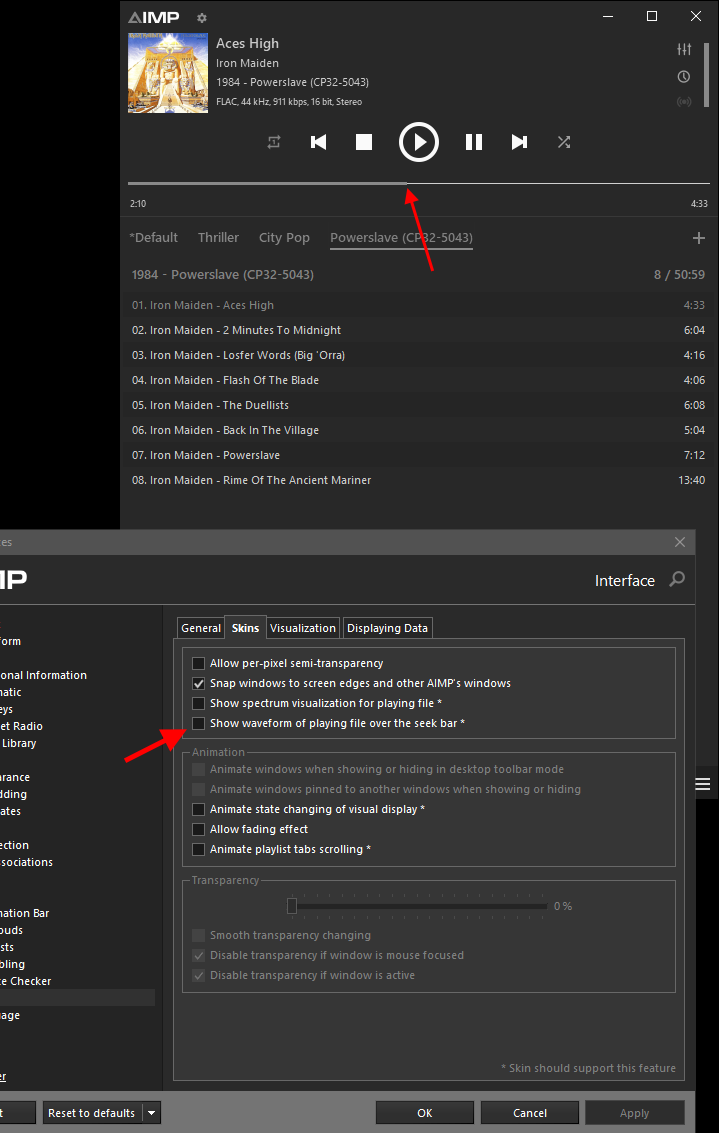Click Reset to defaults button

[x=92, y=1113]
